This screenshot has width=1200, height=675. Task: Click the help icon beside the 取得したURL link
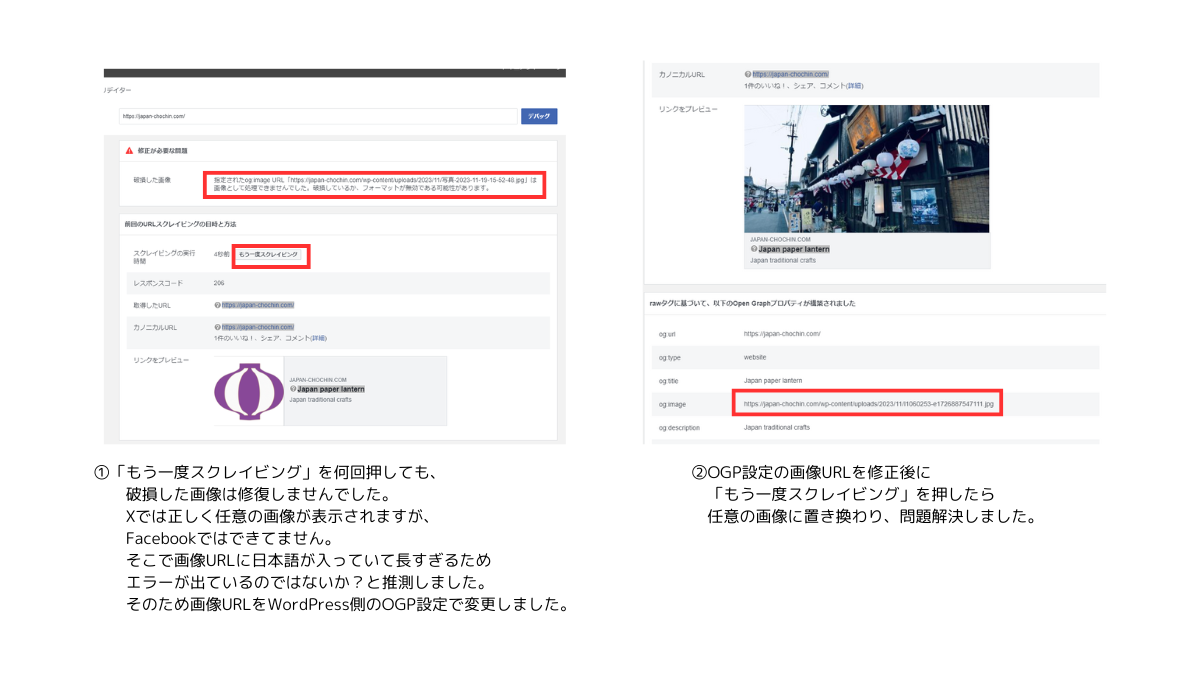(217, 305)
